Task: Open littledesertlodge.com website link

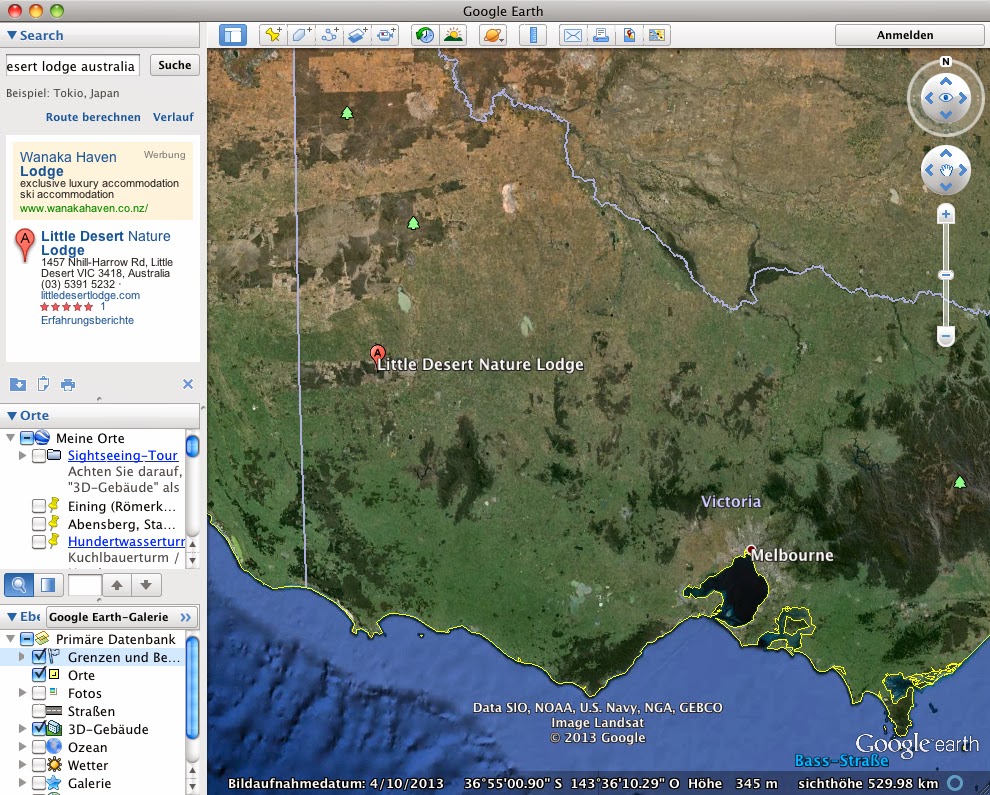Action: click(90, 295)
